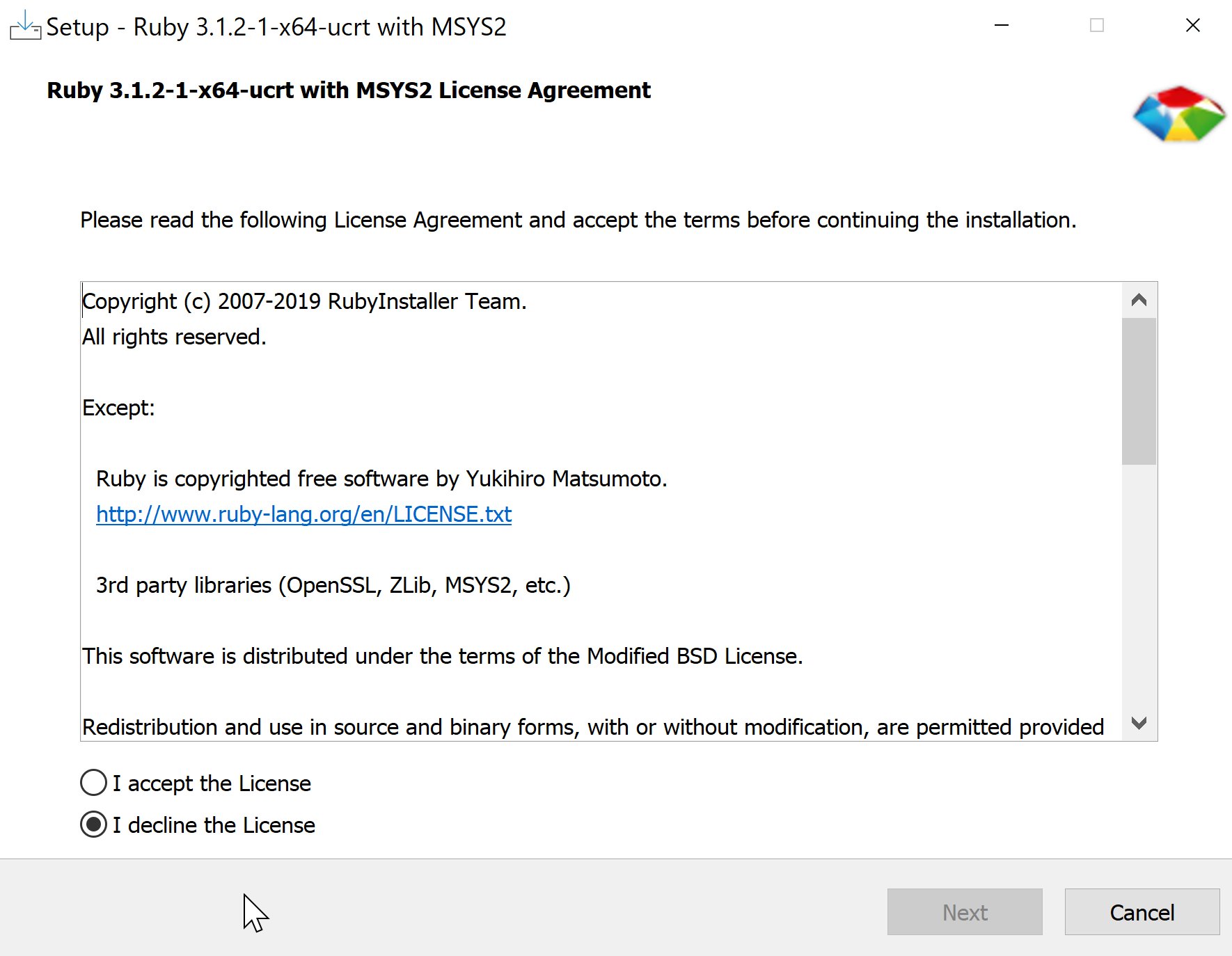The width and height of the screenshot is (1232, 956).
Task: Click the 'Redistribution and use in source' line
Action: (x=593, y=727)
